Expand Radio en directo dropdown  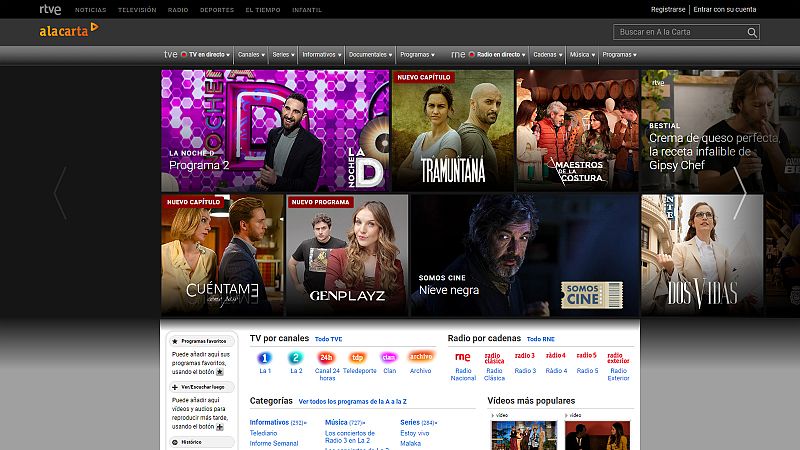[x=497, y=55]
